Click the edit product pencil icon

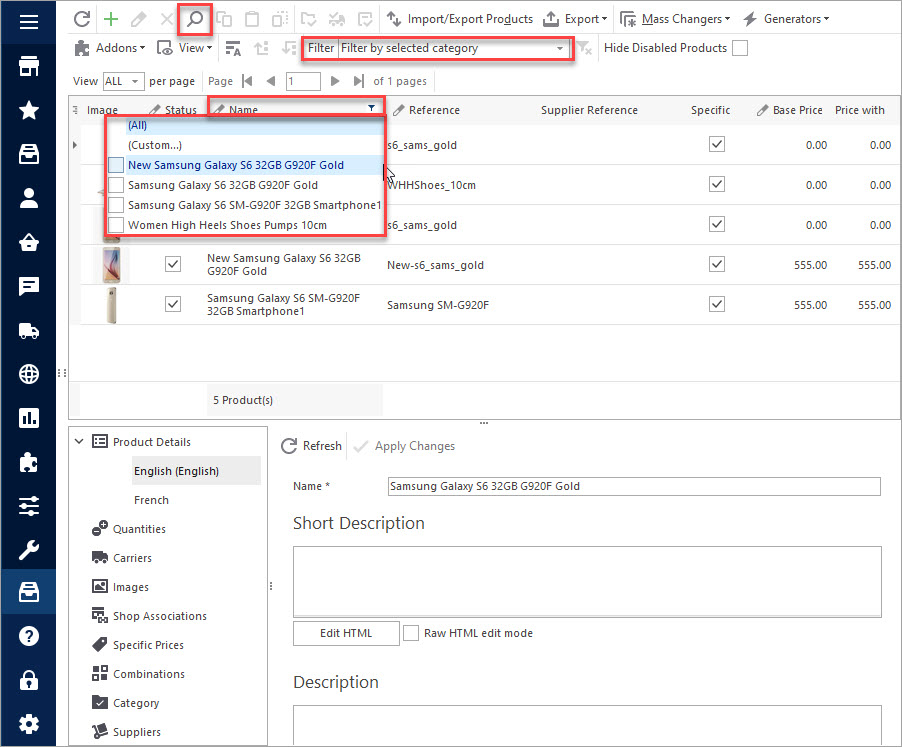click(x=139, y=19)
